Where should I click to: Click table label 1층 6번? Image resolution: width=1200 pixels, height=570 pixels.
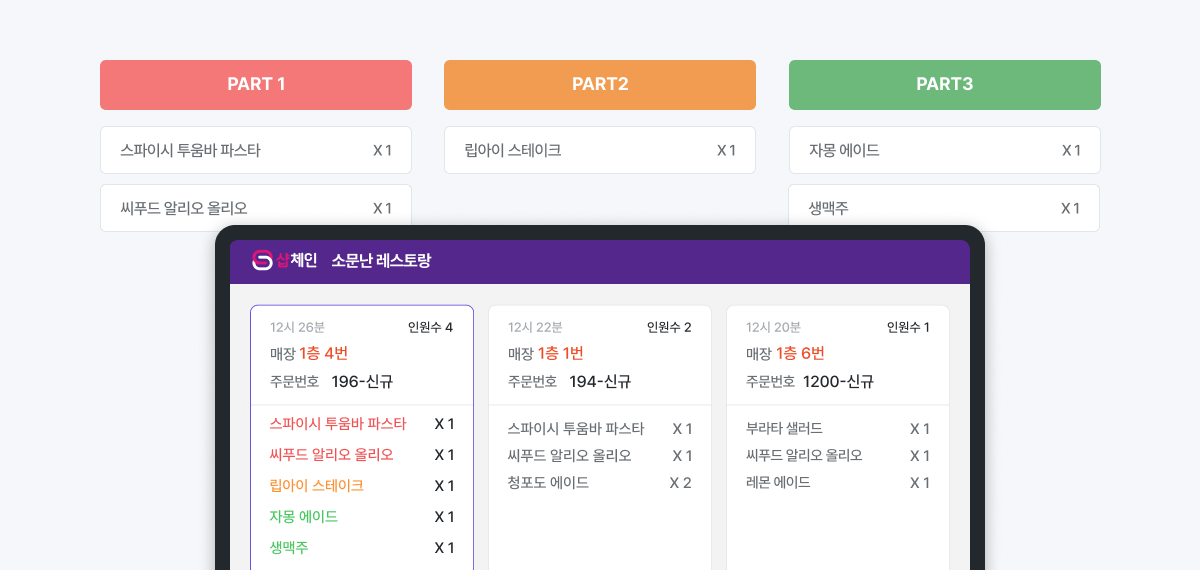click(x=800, y=353)
